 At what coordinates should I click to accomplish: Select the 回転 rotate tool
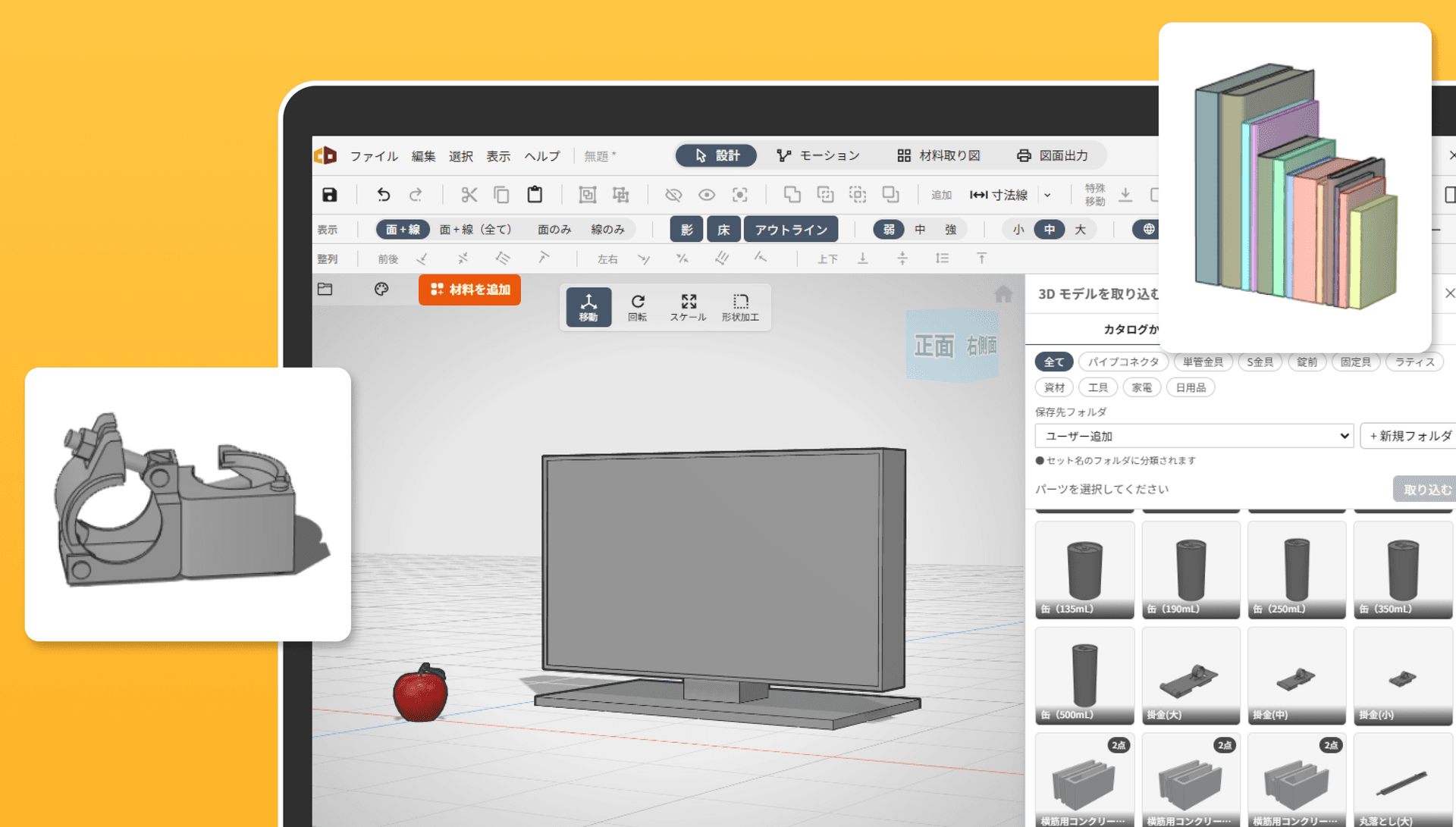coord(638,307)
